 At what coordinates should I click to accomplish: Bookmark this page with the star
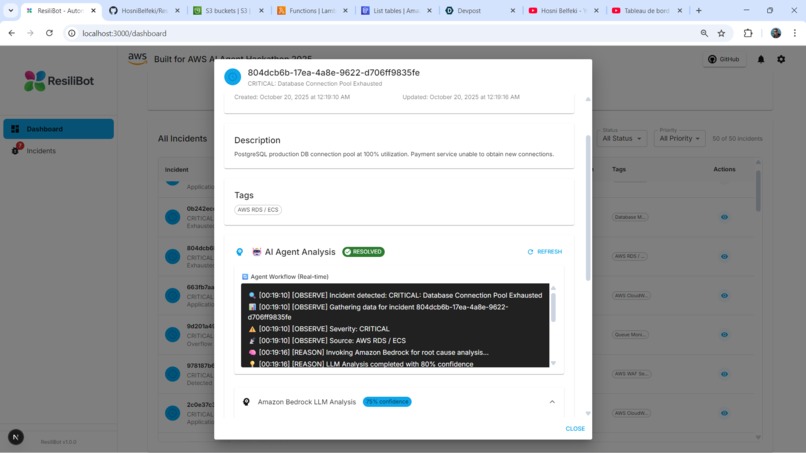coord(721,33)
